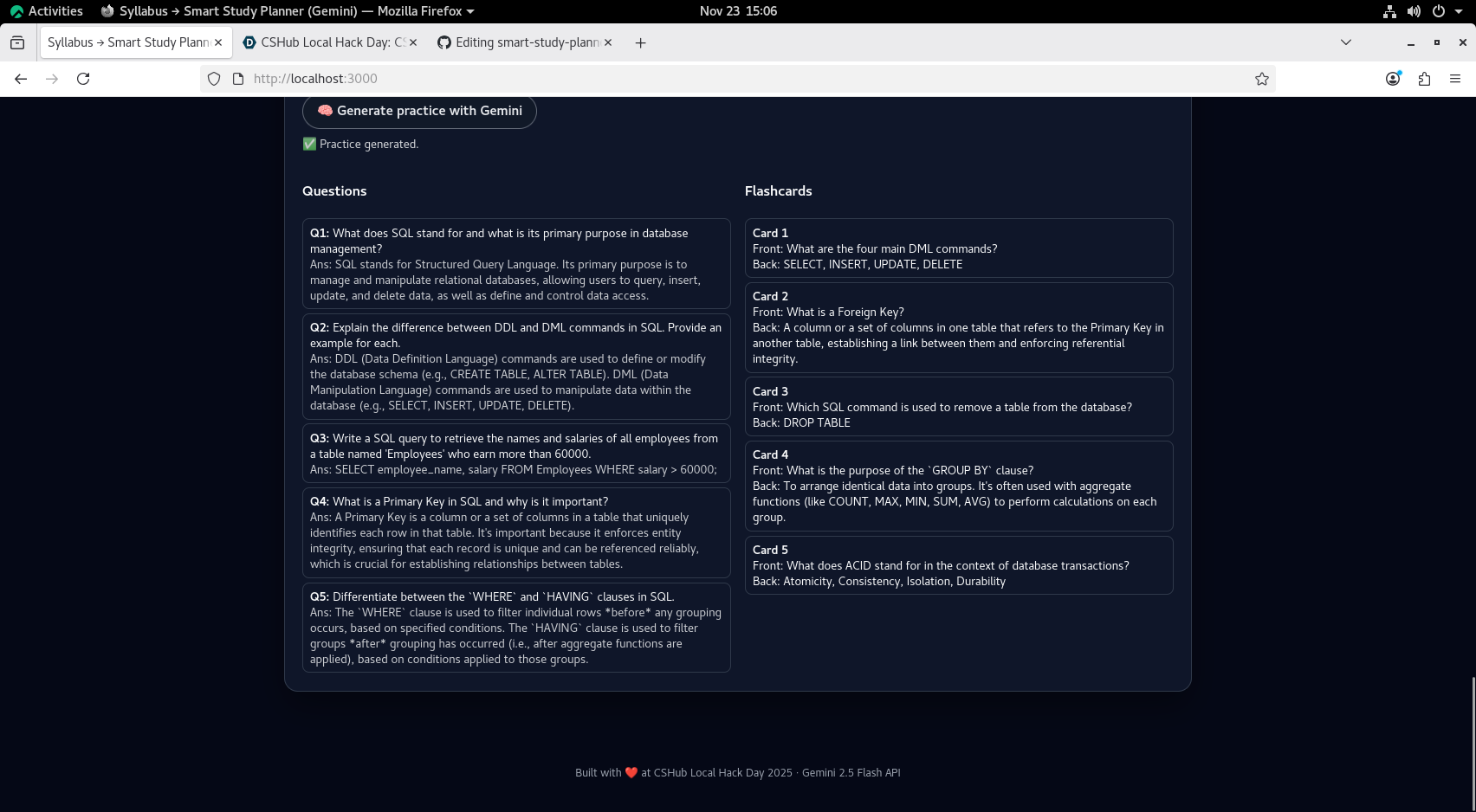
Task: Click the heart emoji in the footer
Action: 631,773
